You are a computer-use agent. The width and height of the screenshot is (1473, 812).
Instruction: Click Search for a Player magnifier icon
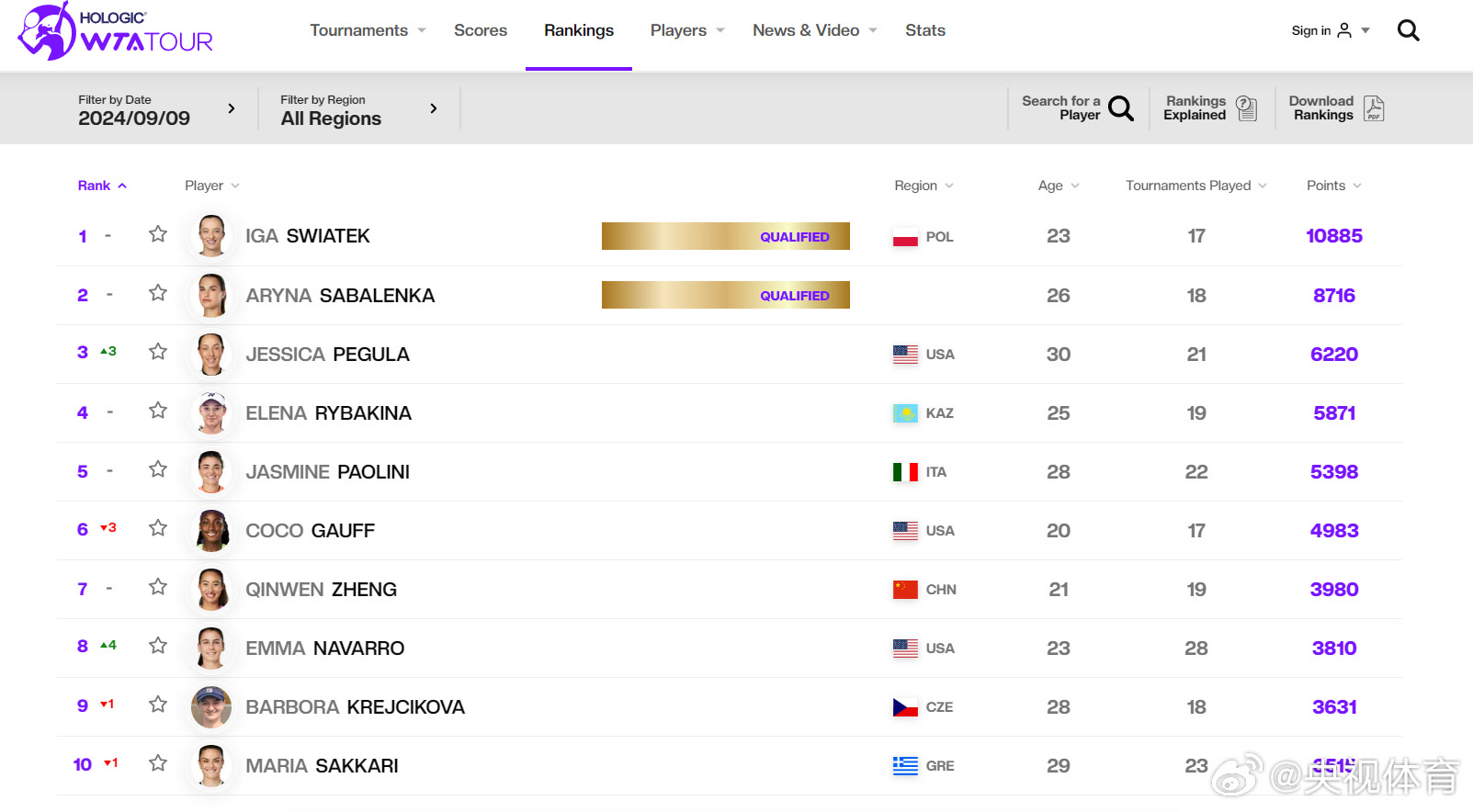coord(1121,108)
